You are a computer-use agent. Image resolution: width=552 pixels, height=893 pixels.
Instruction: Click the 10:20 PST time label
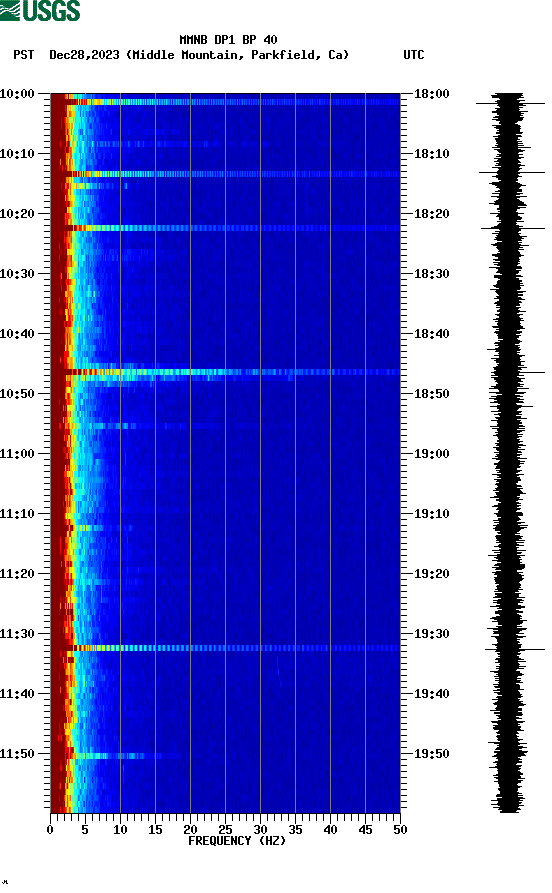pyautogui.click(x=17, y=214)
